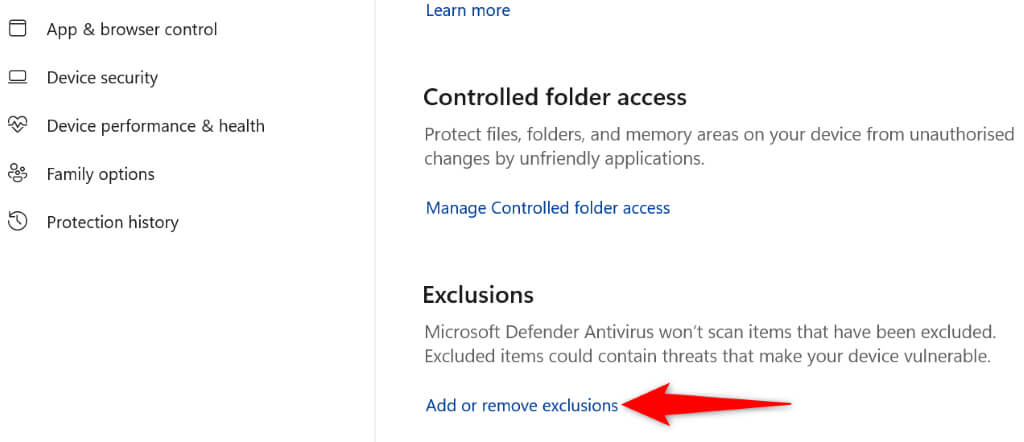Click the Learn more link
Screen dimensions: 1024x442
click(467, 10)
